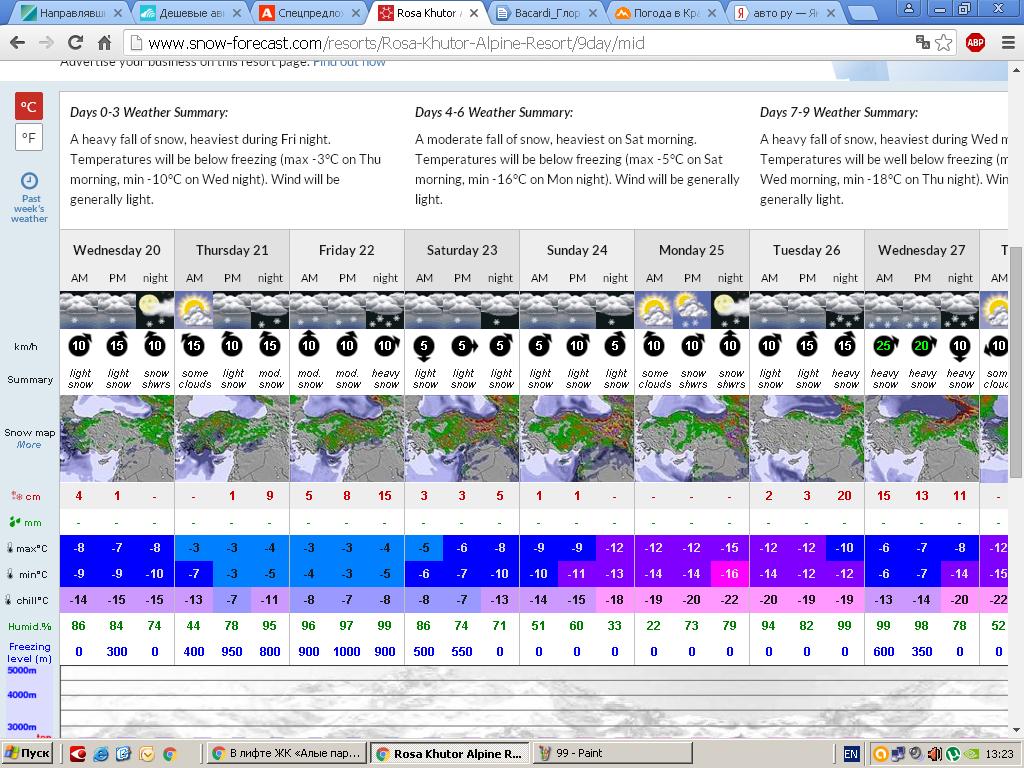Screen dimensions: 1024x768
Task: Open Sunday 24 snow map thumbnail
Action: pos(577,438)
